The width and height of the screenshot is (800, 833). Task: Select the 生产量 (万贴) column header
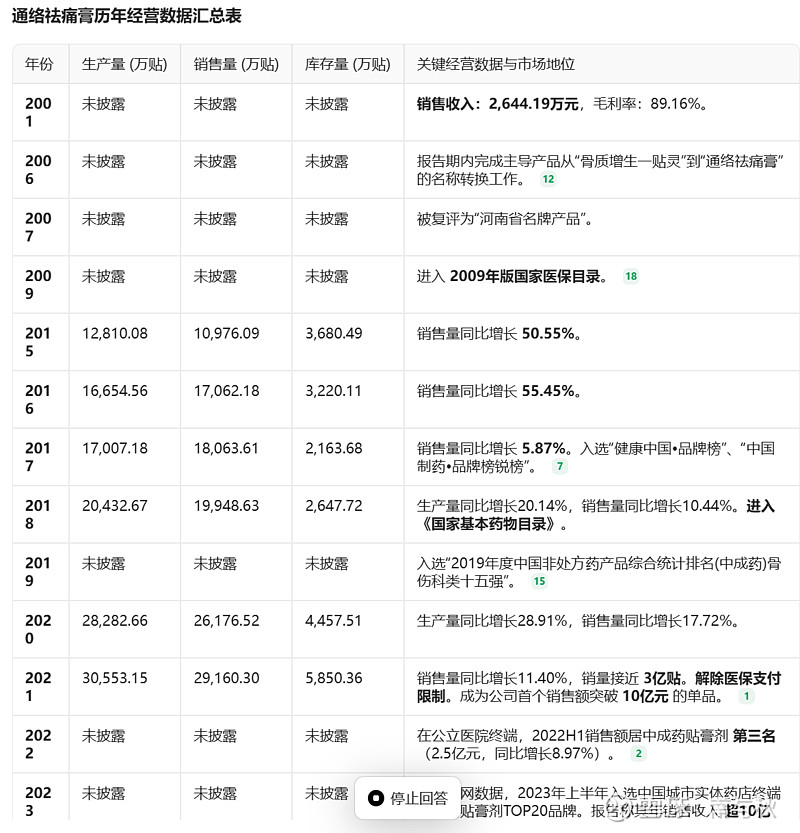[x=124, y=64]
